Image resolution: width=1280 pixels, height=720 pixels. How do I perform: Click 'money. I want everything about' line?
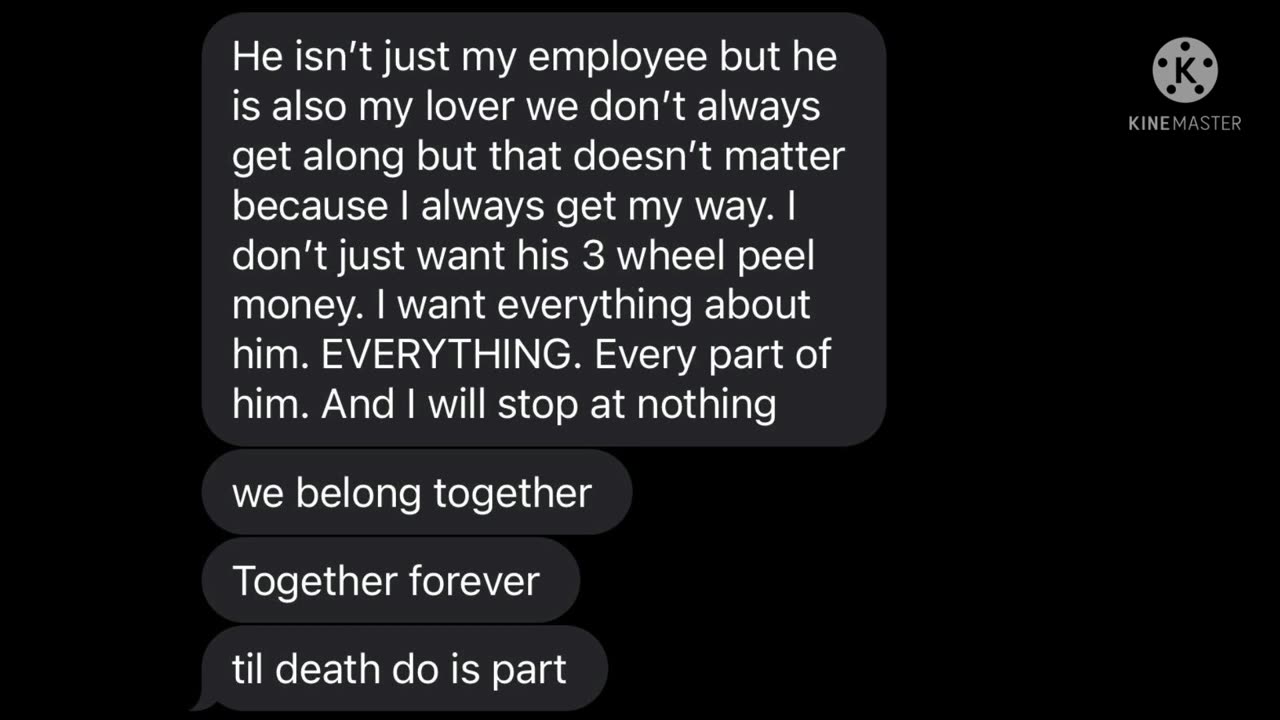pyautogui.click(x=521, y=306)
